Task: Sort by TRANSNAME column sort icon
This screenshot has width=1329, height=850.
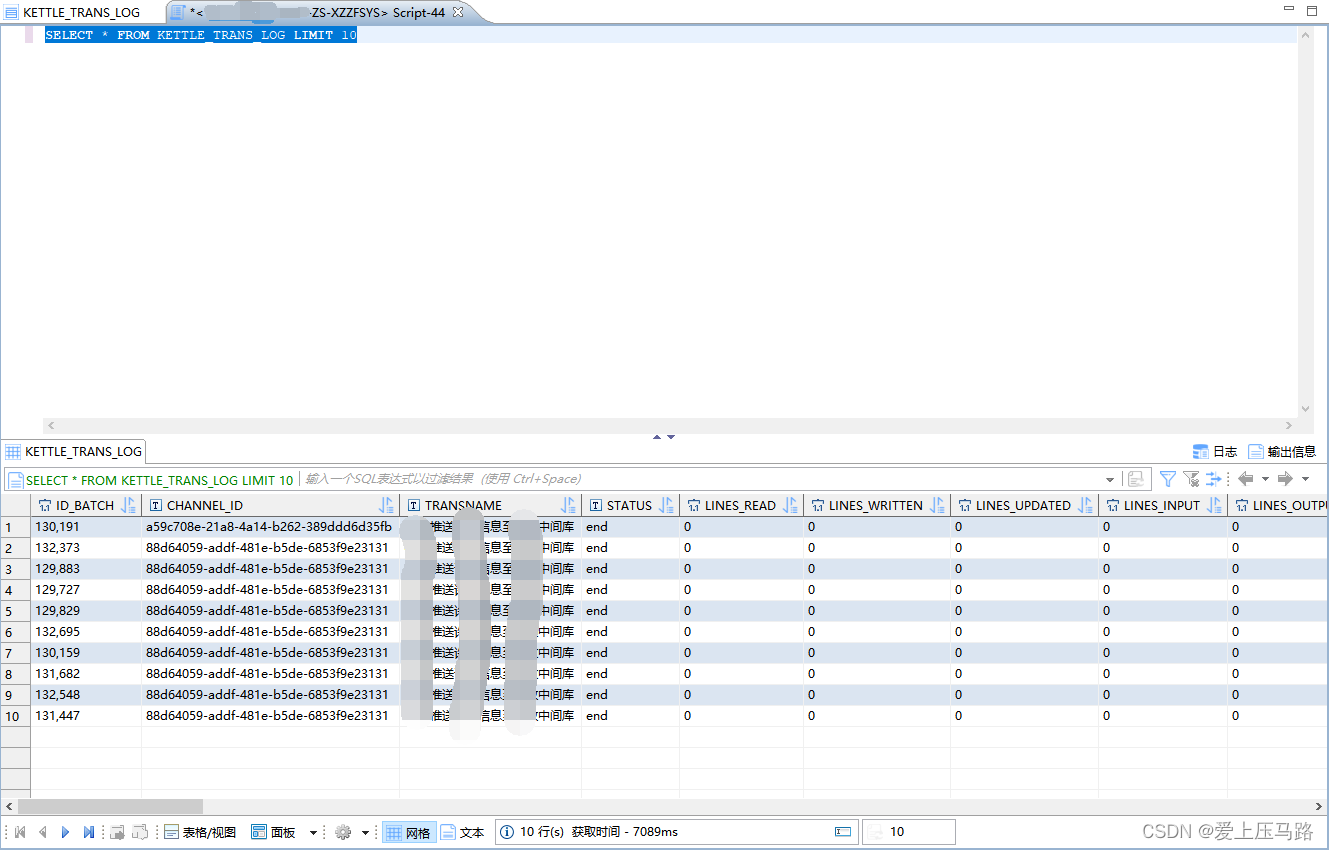Action: coord(568,505)
